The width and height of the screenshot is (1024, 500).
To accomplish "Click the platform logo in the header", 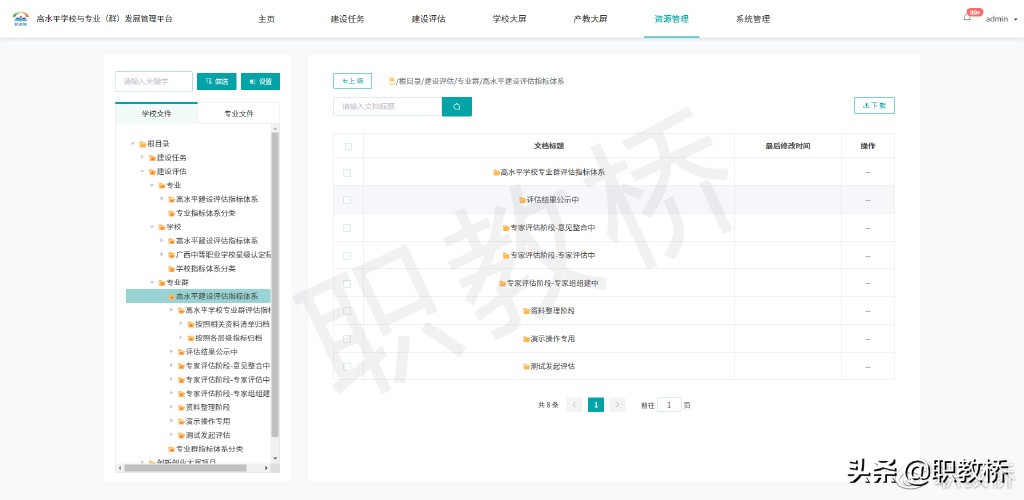I will click(x=20, y=18).
